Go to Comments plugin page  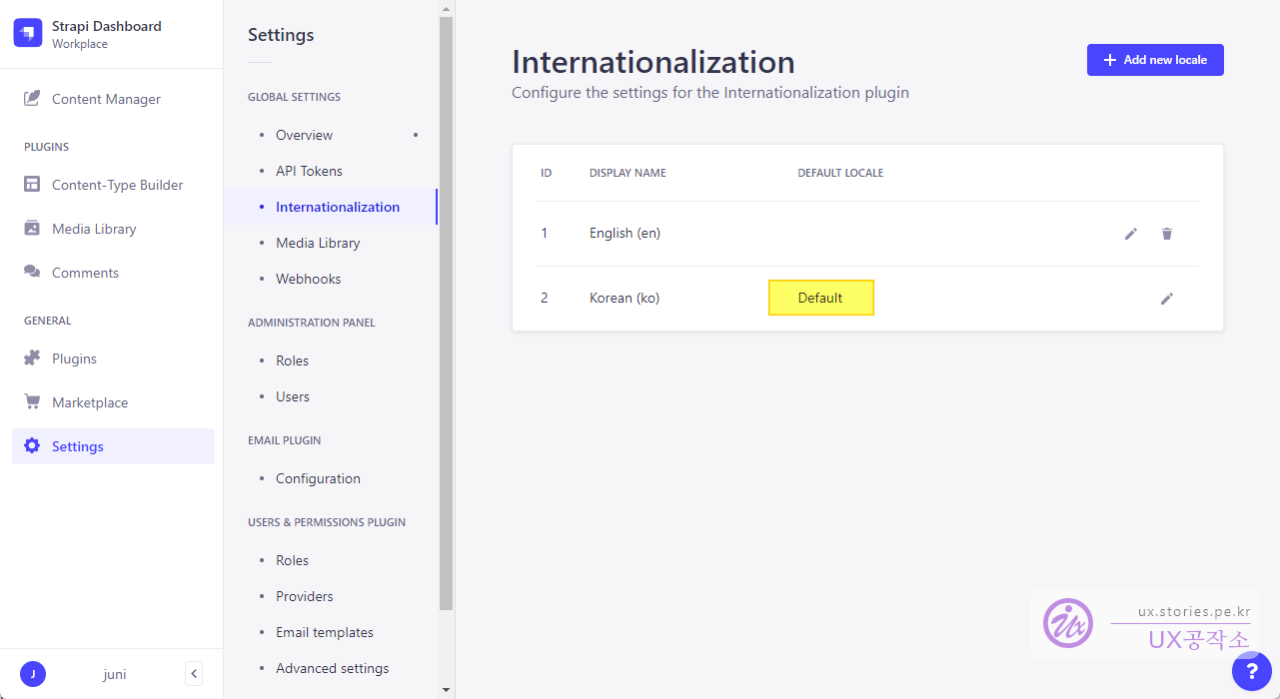(113, 273)
